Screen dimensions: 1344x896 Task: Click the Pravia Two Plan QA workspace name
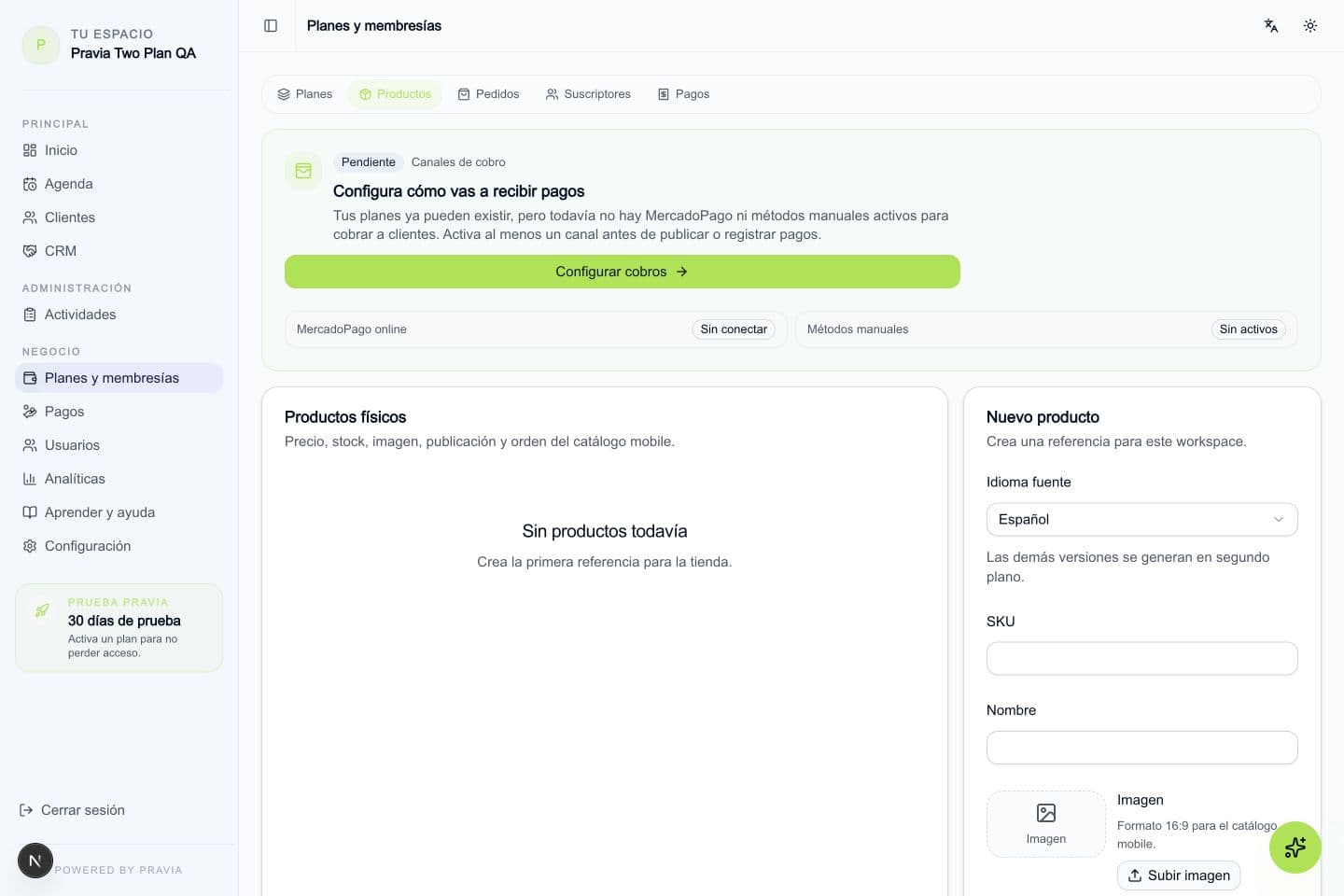coord(133,53)
